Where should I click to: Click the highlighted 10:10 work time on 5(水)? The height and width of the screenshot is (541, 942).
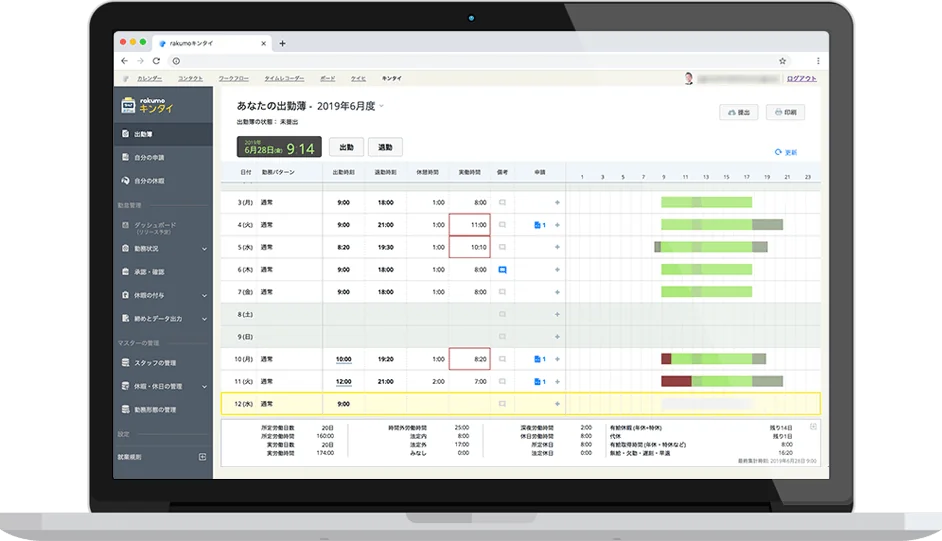(470, 247)
